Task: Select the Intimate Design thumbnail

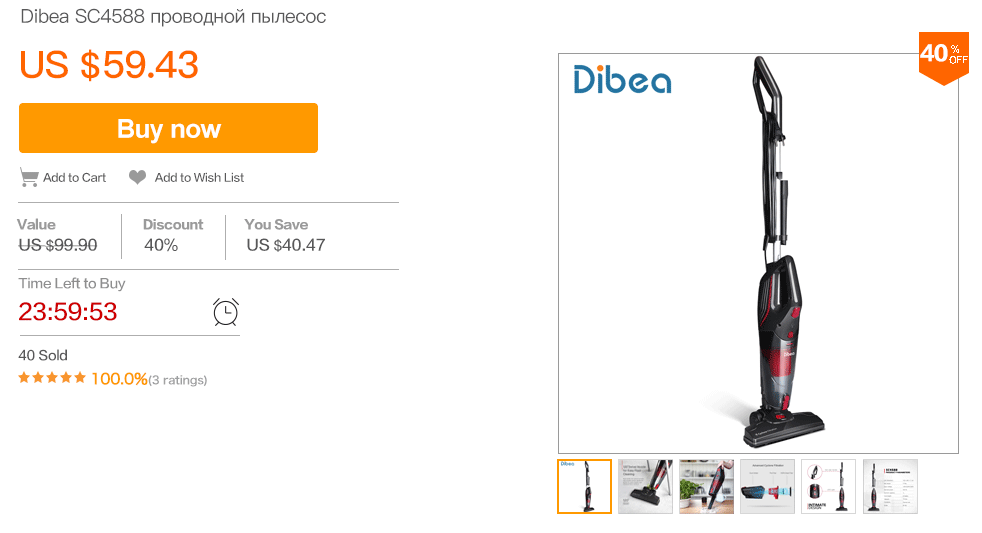Action: point(828,486)
